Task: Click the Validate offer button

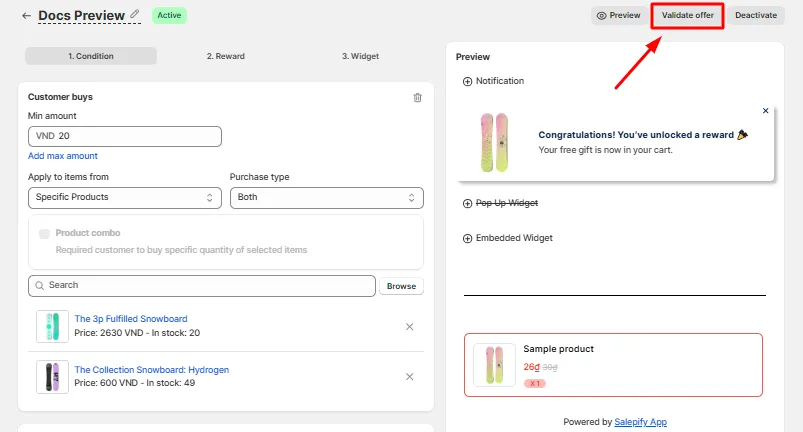Action: pos(687,15)
